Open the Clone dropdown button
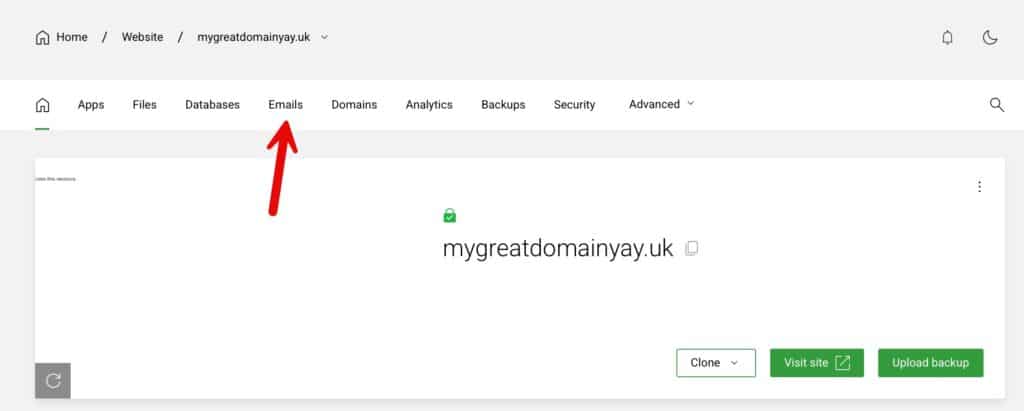1024x411 pixels. (716, 363)
